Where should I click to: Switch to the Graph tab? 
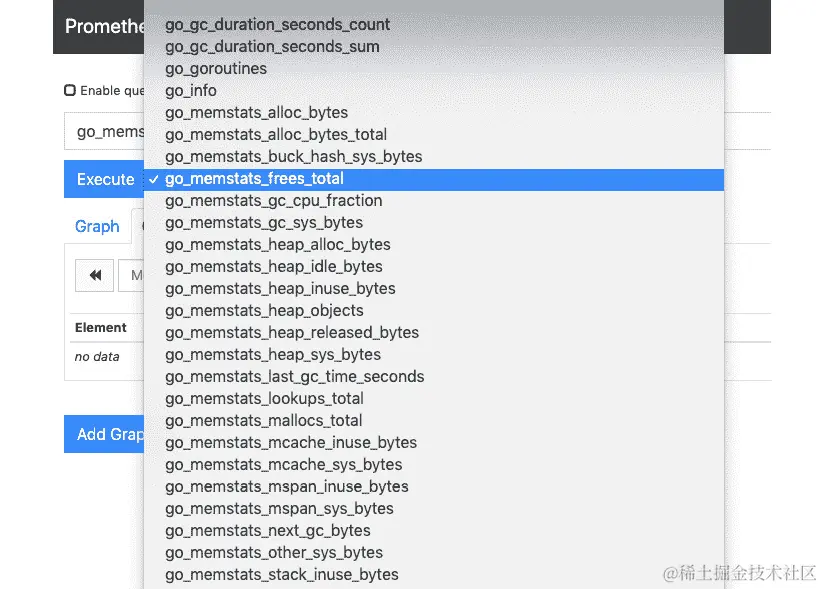(97, 227)
